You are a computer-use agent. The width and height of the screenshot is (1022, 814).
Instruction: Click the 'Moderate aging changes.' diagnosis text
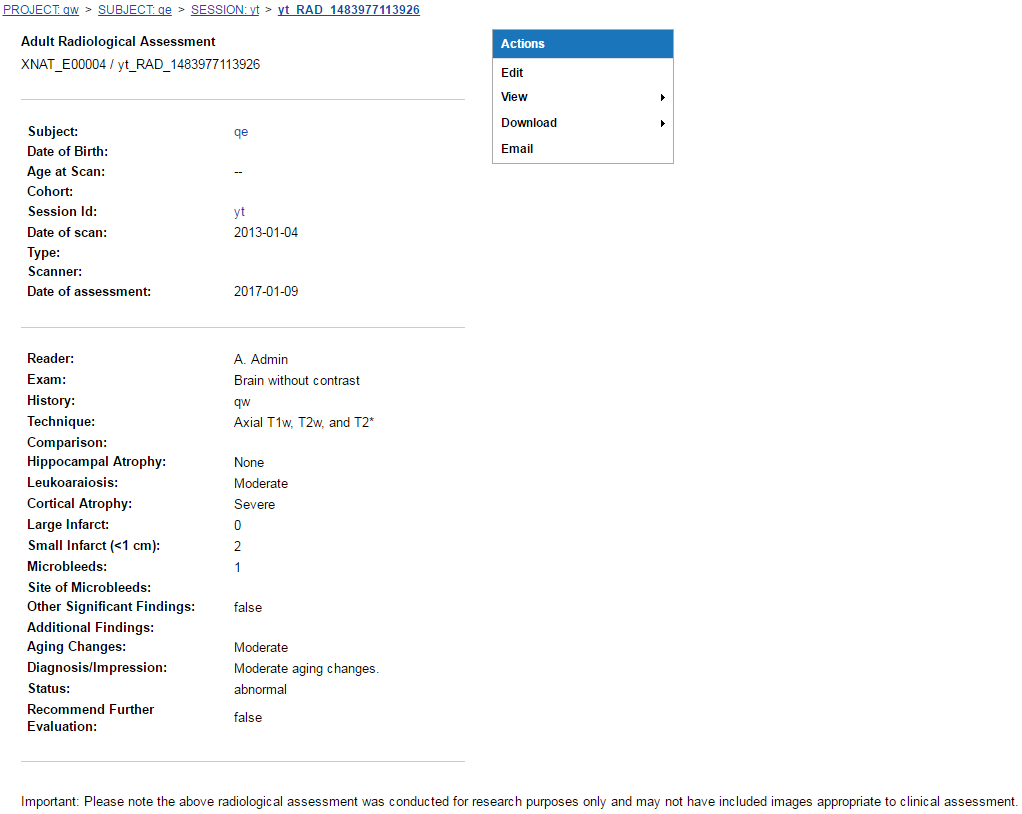306,669
